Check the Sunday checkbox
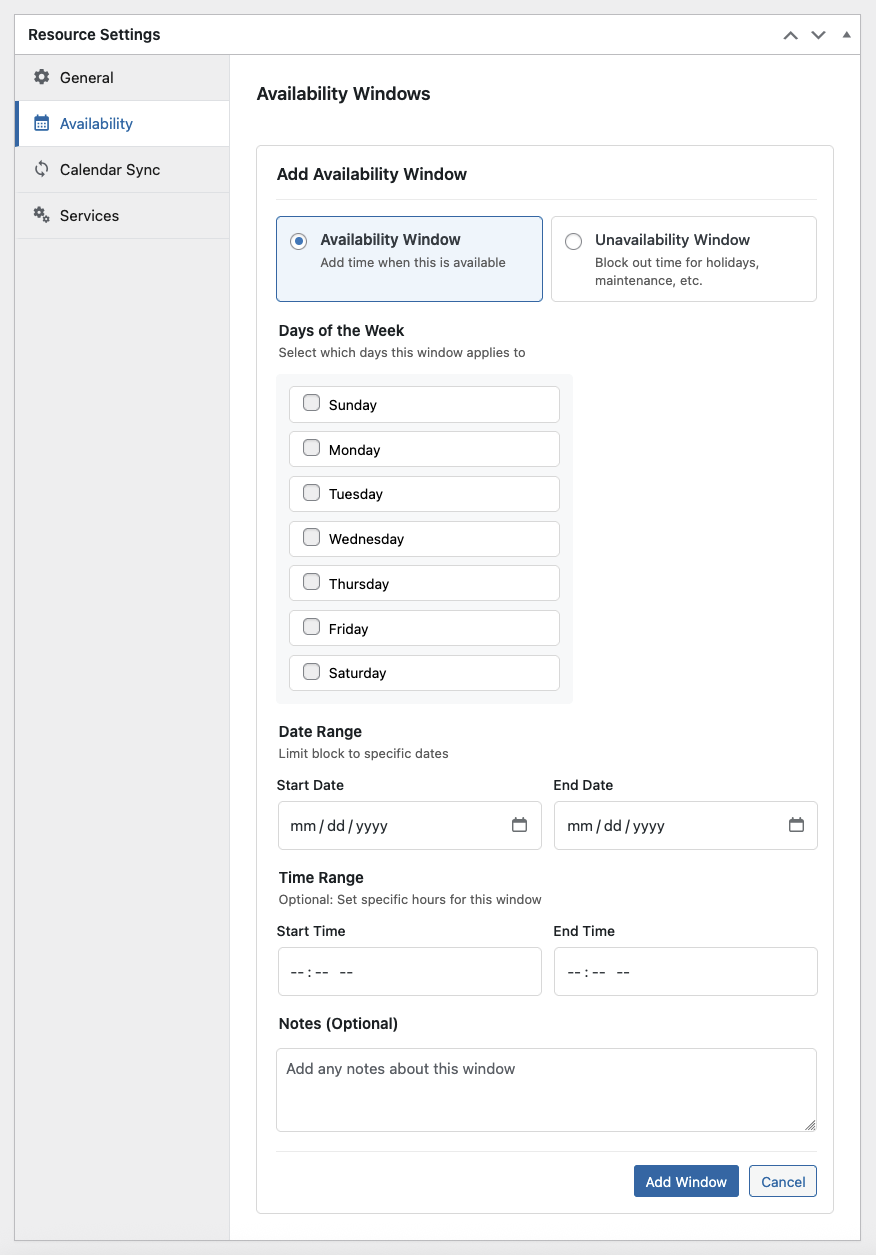 point(311,403)
